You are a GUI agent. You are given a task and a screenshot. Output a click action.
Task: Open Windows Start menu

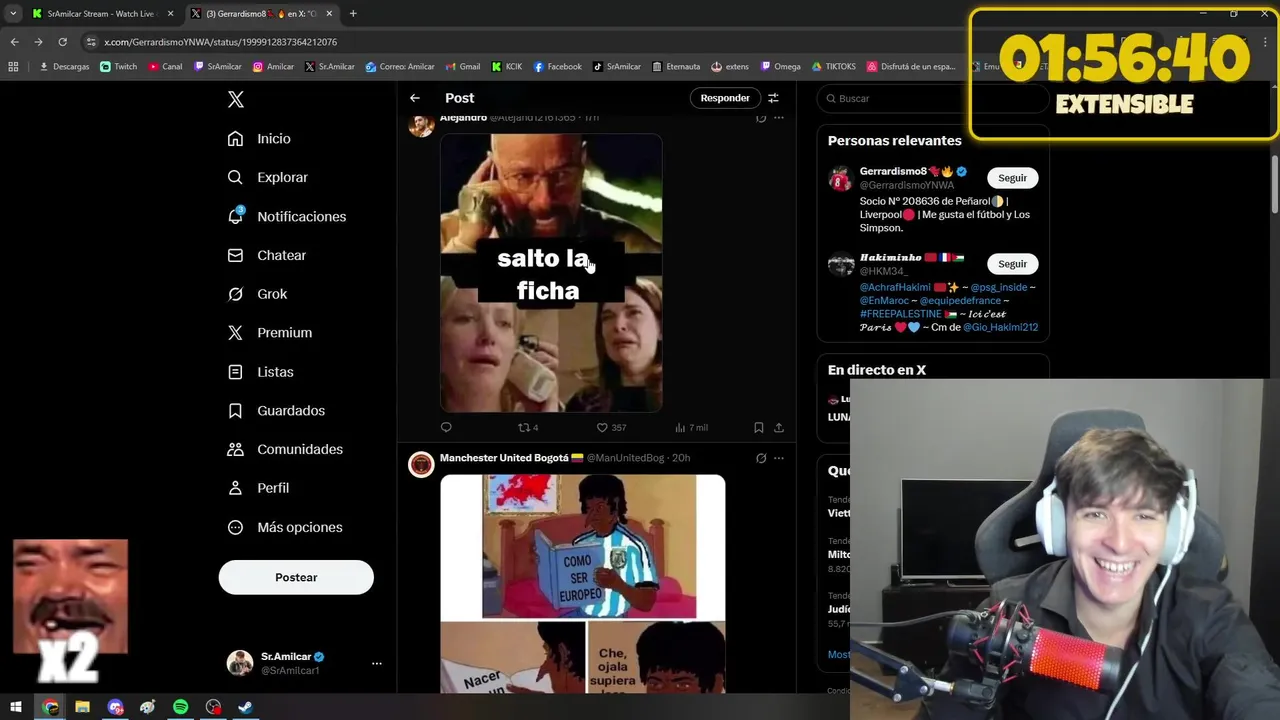click(16, 707)
